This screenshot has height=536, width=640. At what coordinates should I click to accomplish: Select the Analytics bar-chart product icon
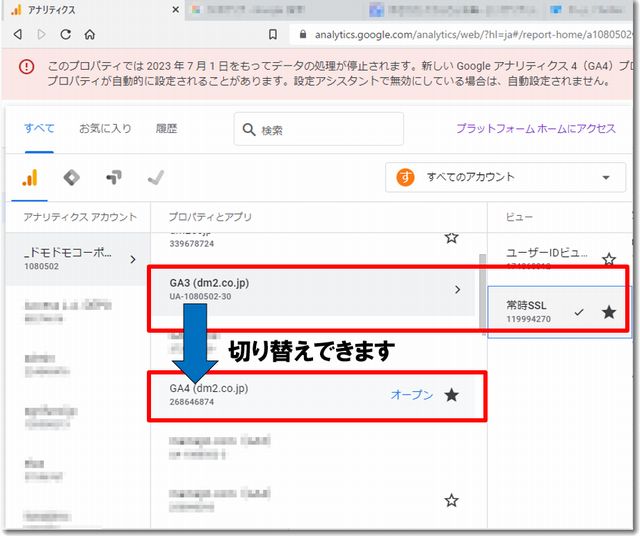point(30,178)
